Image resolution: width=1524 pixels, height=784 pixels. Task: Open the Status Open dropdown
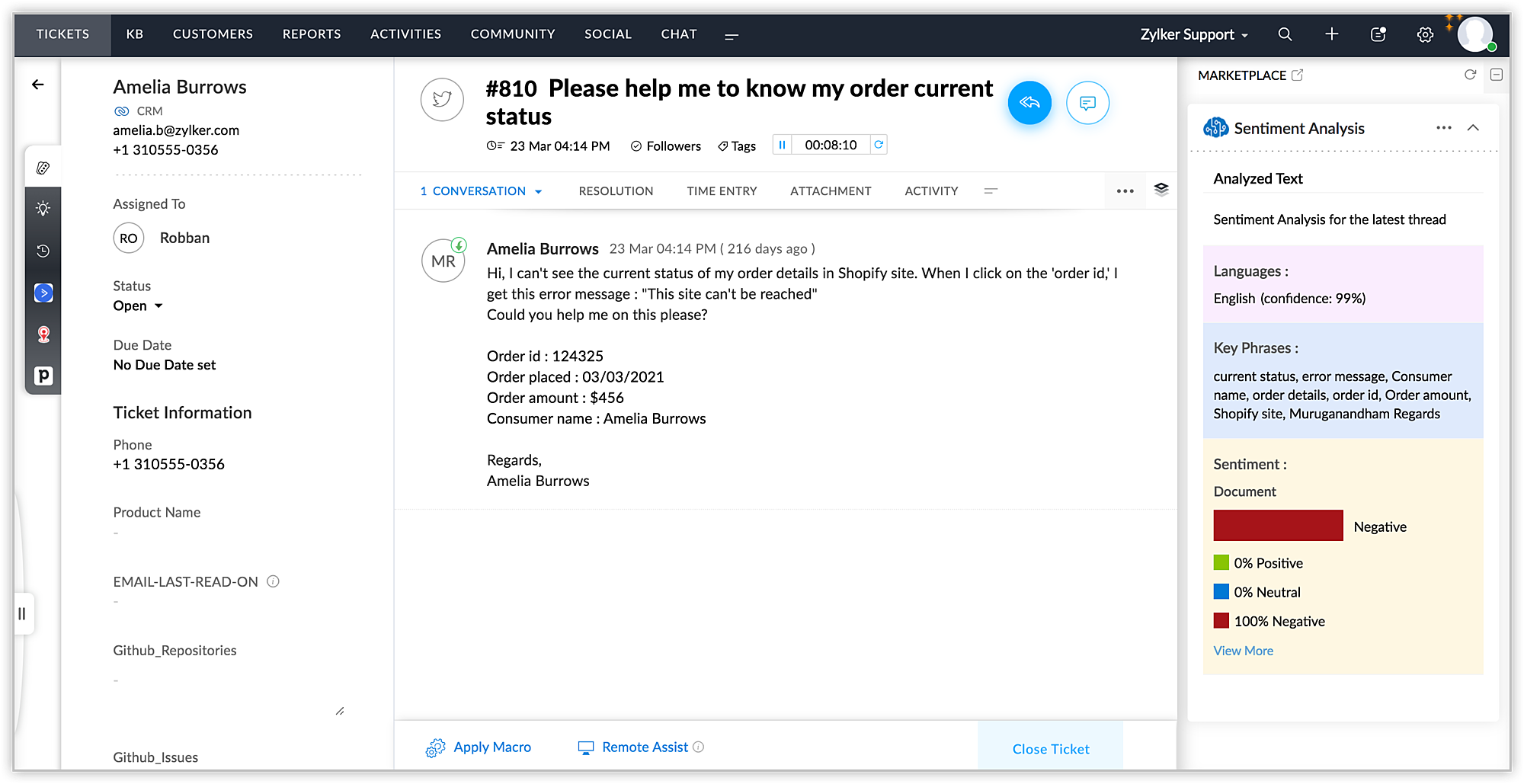click(138, 306)
